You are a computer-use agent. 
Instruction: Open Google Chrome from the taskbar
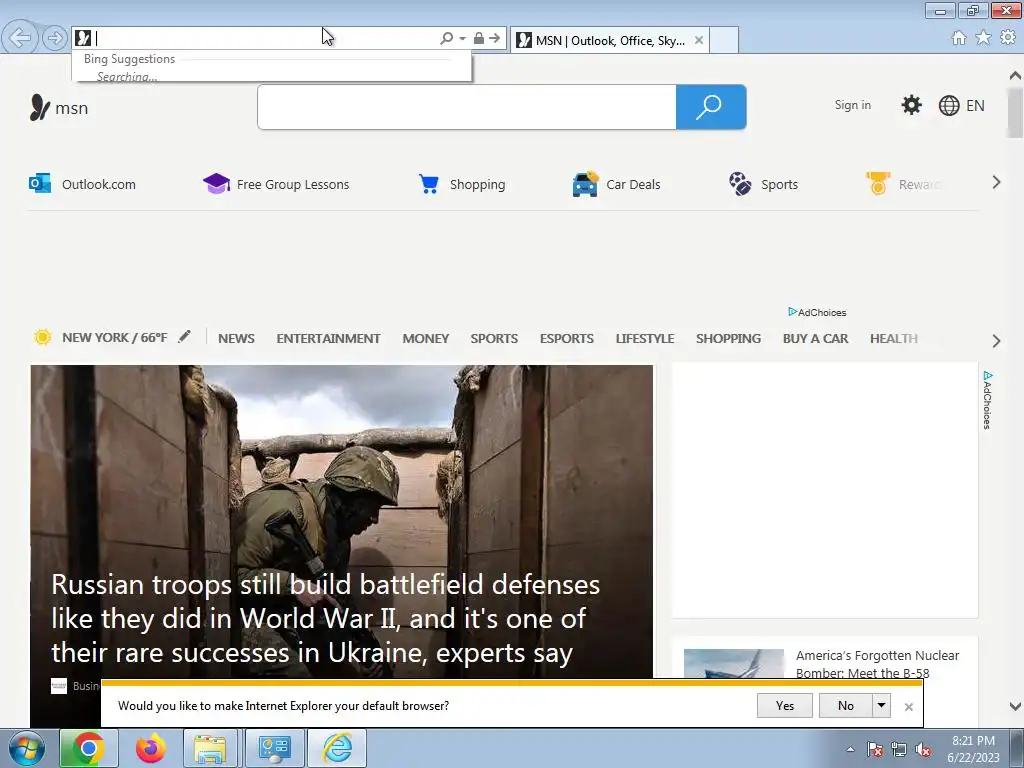pyautogui.click(x=89, y=748)
